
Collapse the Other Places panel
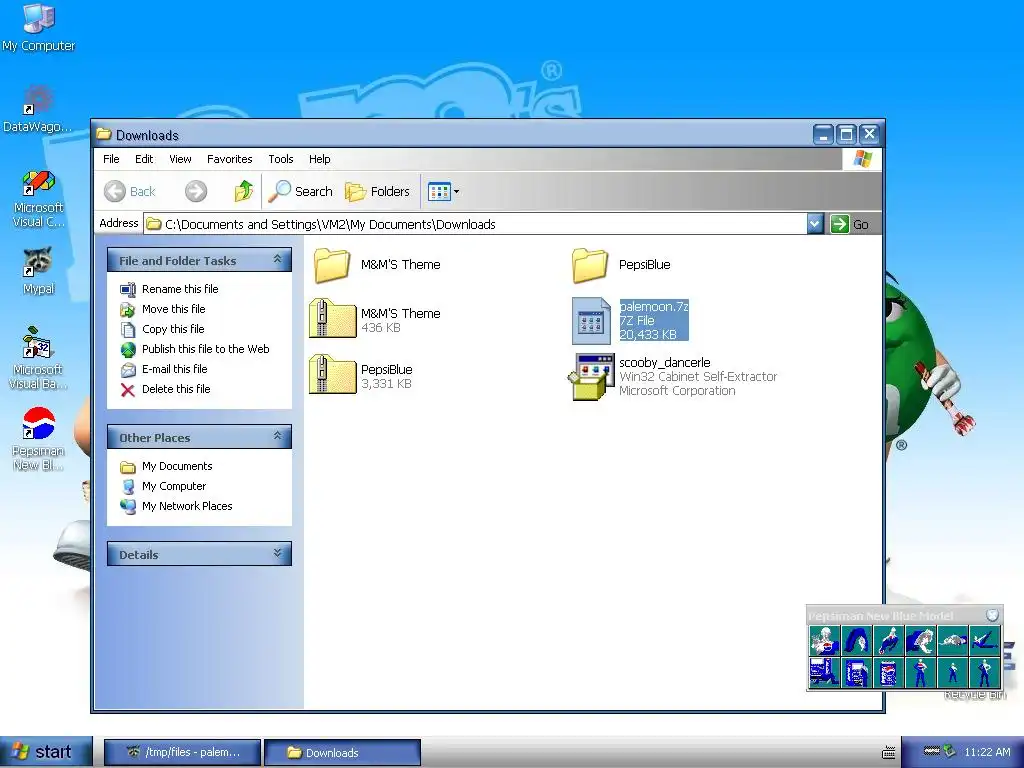coord(278,436)
